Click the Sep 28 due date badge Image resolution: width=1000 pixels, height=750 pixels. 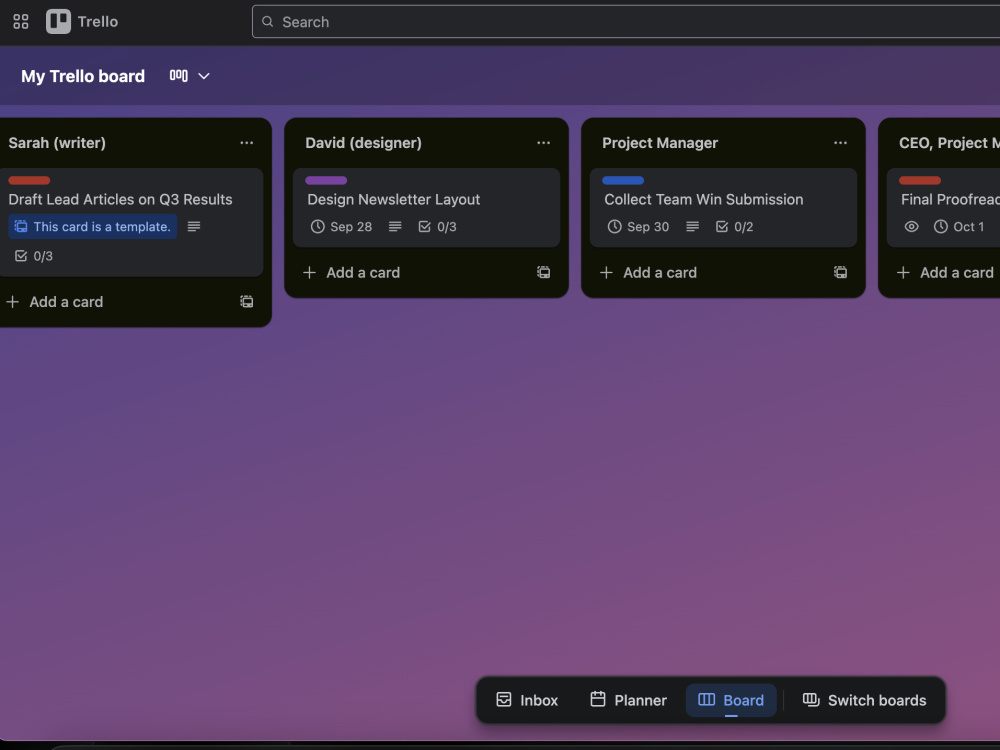341,226
